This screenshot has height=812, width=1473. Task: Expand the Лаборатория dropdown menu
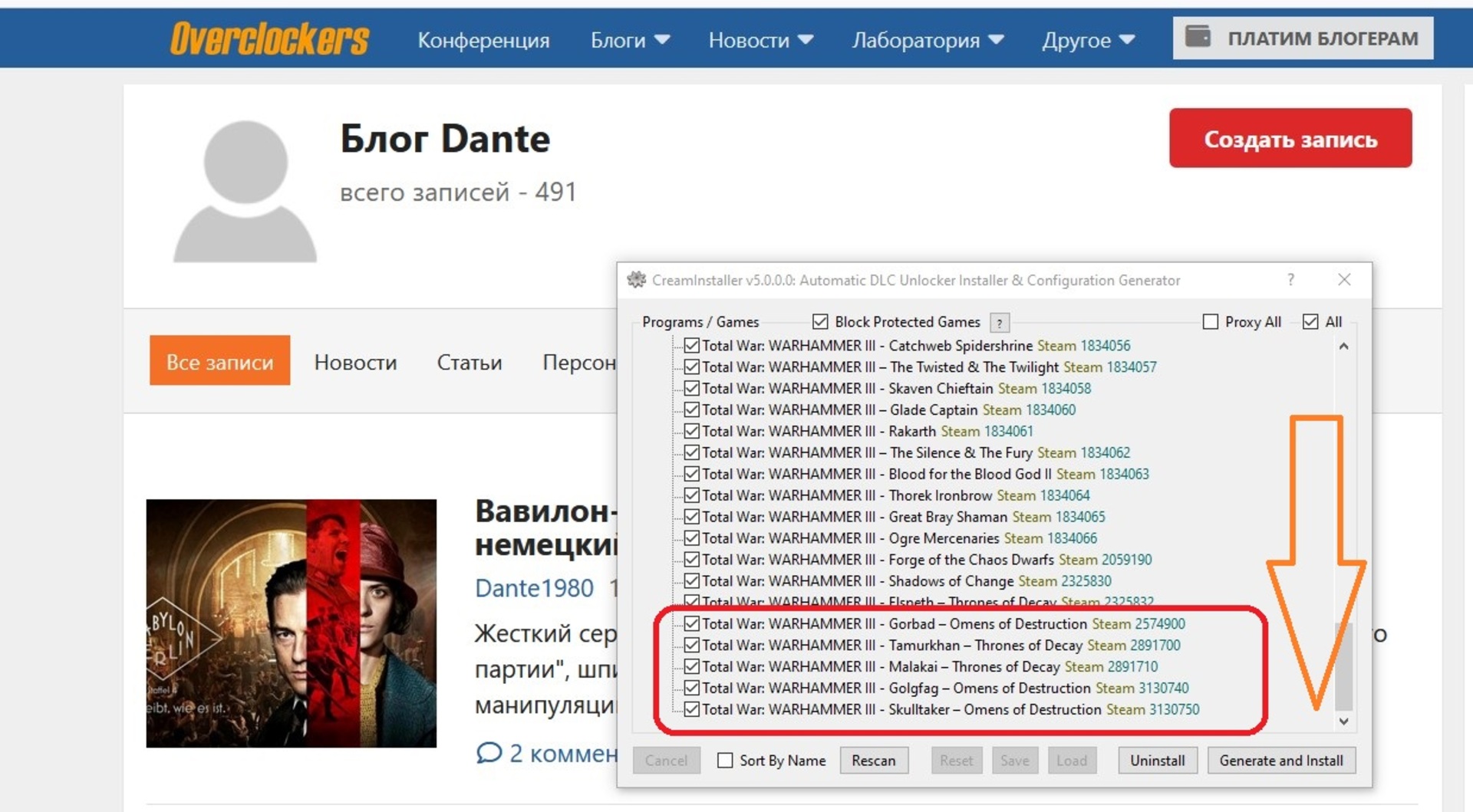[x=928, y=40]
